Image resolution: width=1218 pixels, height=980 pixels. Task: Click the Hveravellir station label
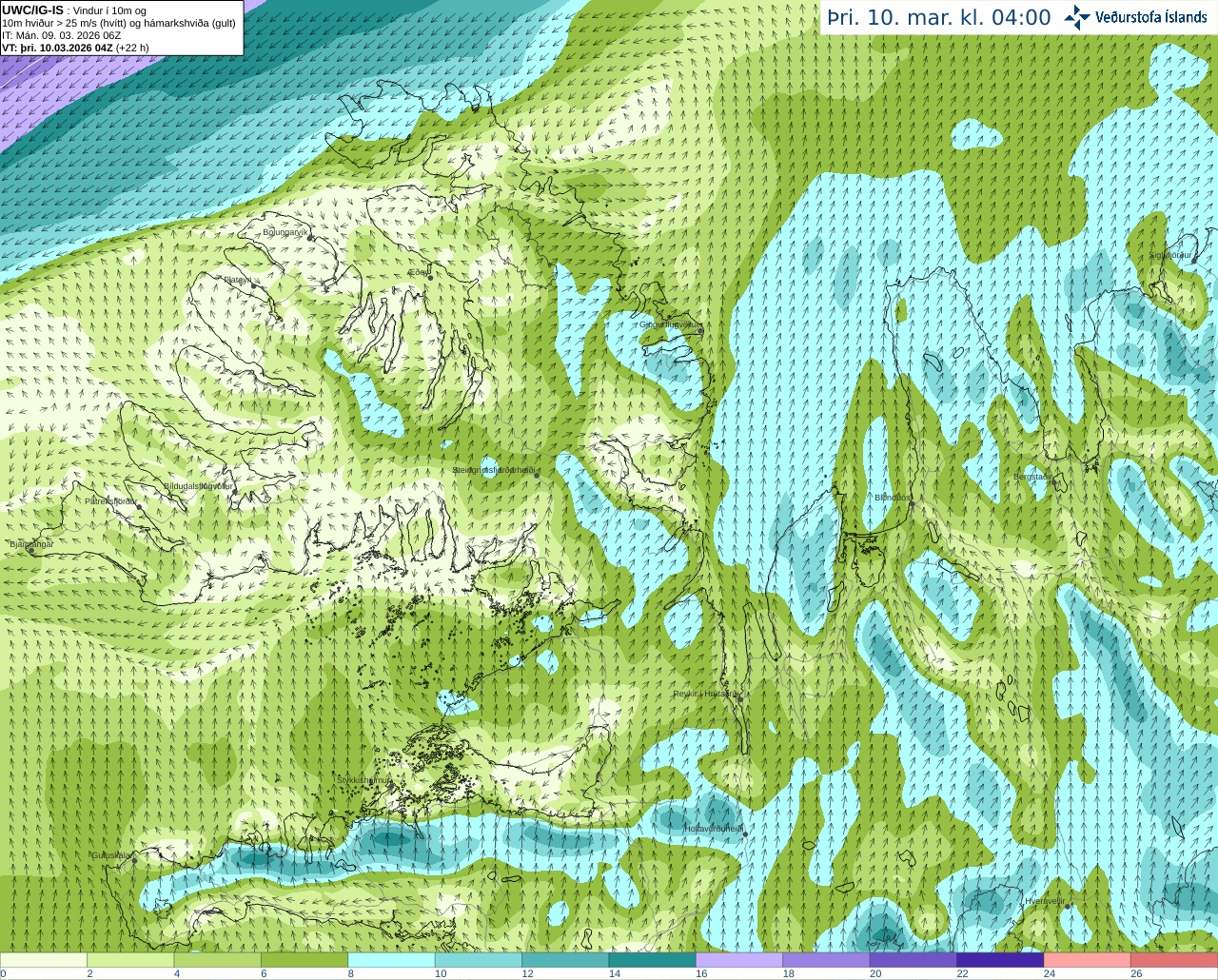[1044, 901]
